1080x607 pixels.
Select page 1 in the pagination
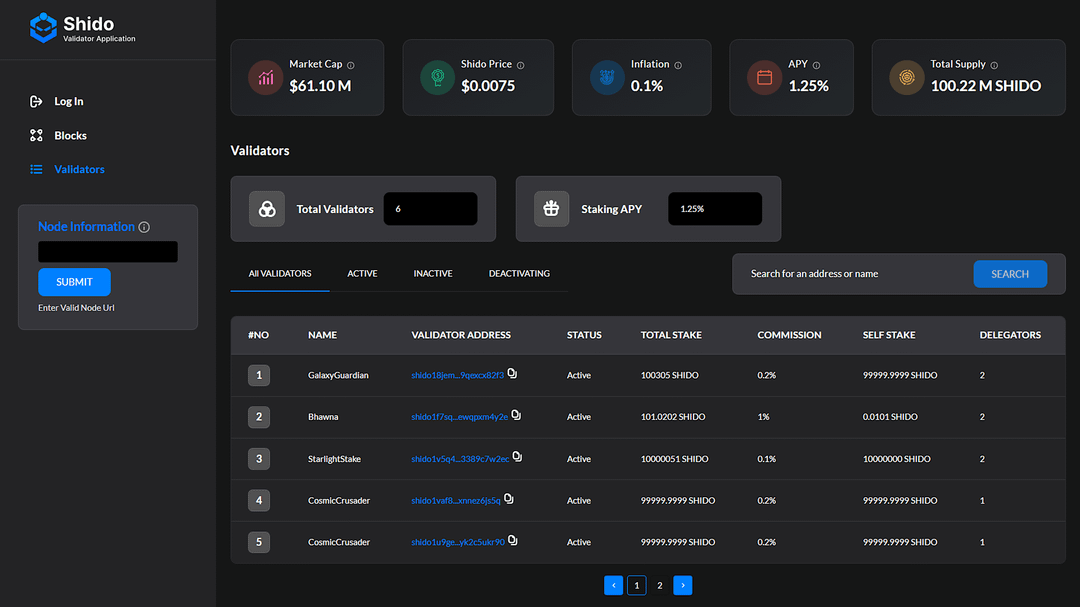(x=636, y=585)
